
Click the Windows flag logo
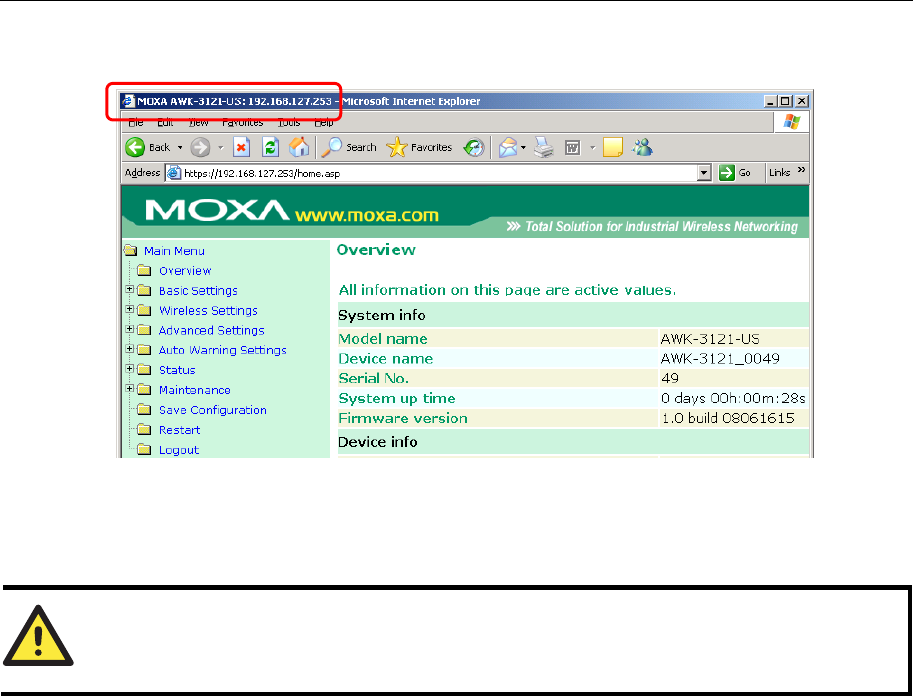792,122
